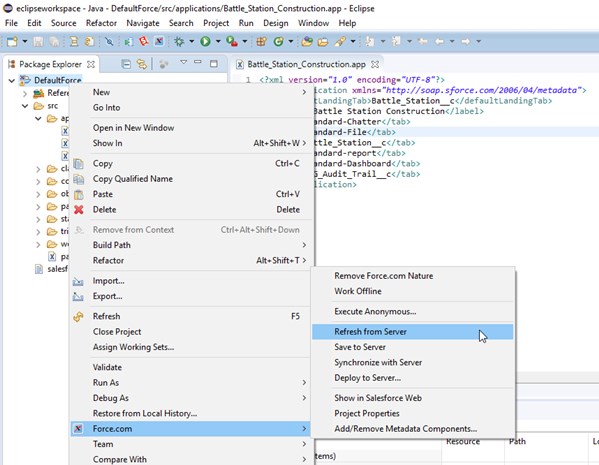Select Force.com in context menu

(190, 429)
